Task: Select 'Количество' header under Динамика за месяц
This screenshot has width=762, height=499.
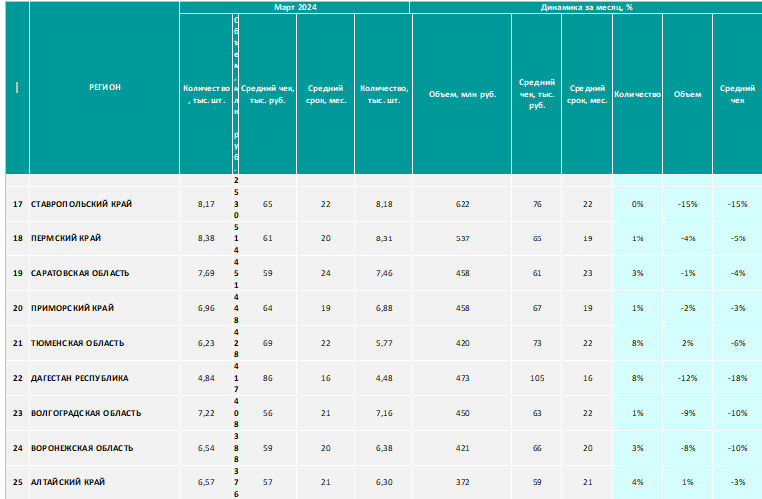Action: (x=637, y=94)
